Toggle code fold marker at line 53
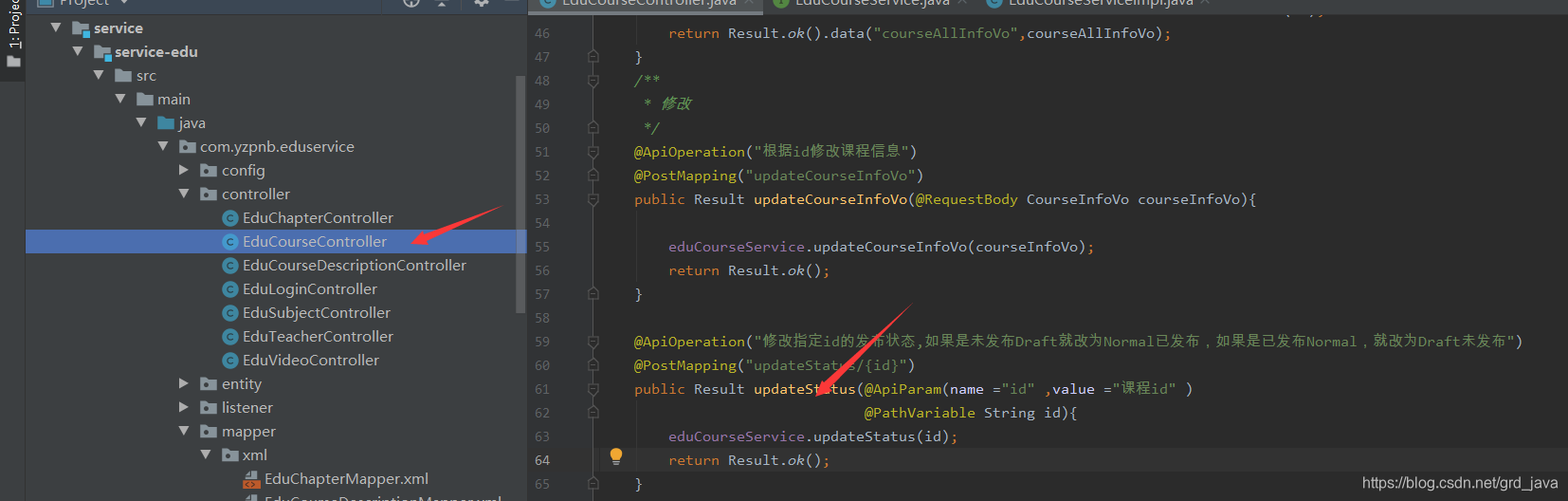1568x501 pixels. tap(593, 199)
